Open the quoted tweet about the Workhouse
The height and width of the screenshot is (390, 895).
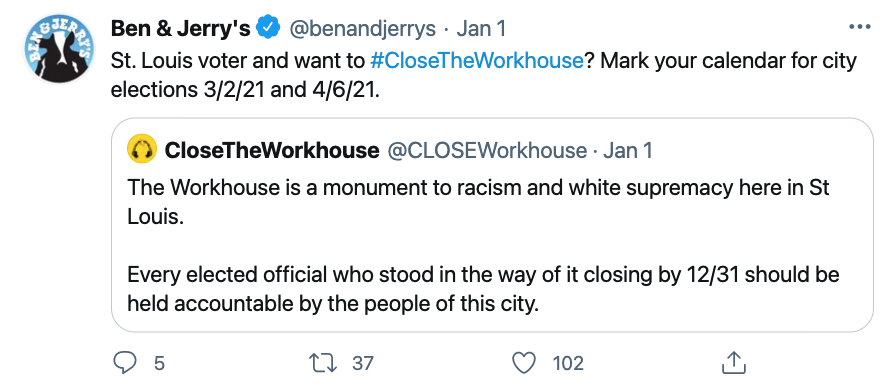click(x=492, y=225)
